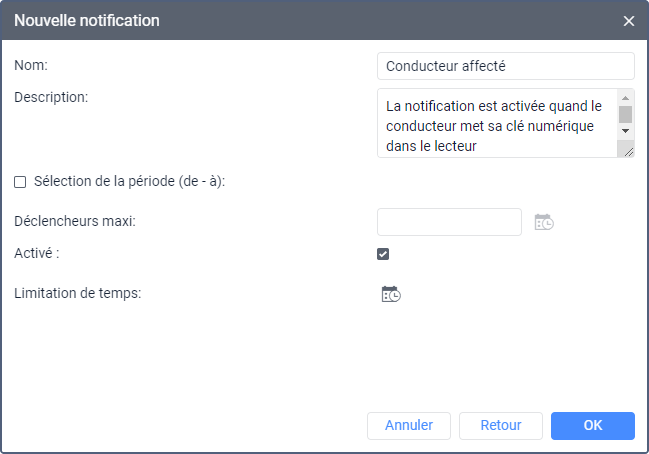Close the Nouvelle notification dialog
The height and width of the screenshot is (454, 649).
(629, 20)
